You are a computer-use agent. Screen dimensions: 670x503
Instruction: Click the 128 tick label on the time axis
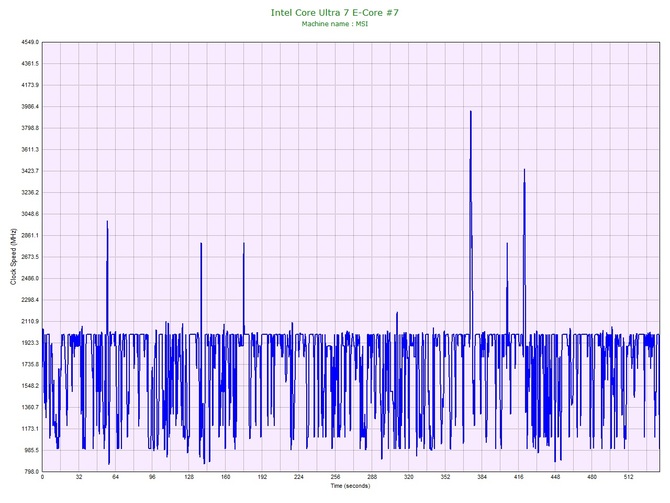tap(189, 478)
